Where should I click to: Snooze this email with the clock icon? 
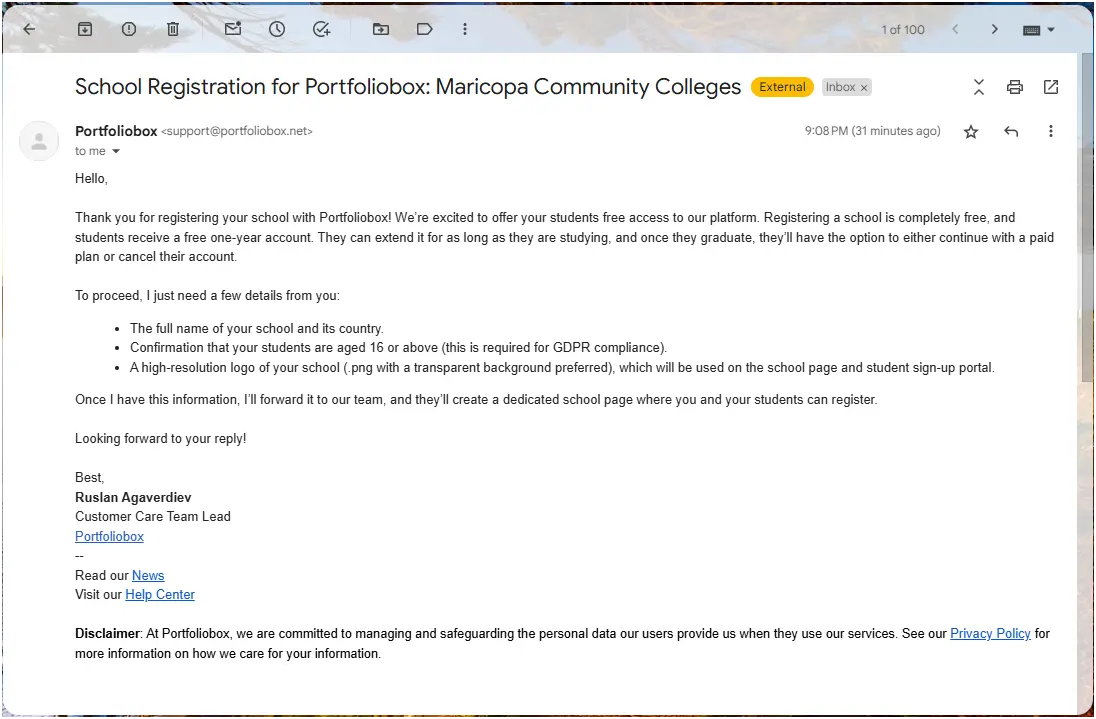coord(277,29)
